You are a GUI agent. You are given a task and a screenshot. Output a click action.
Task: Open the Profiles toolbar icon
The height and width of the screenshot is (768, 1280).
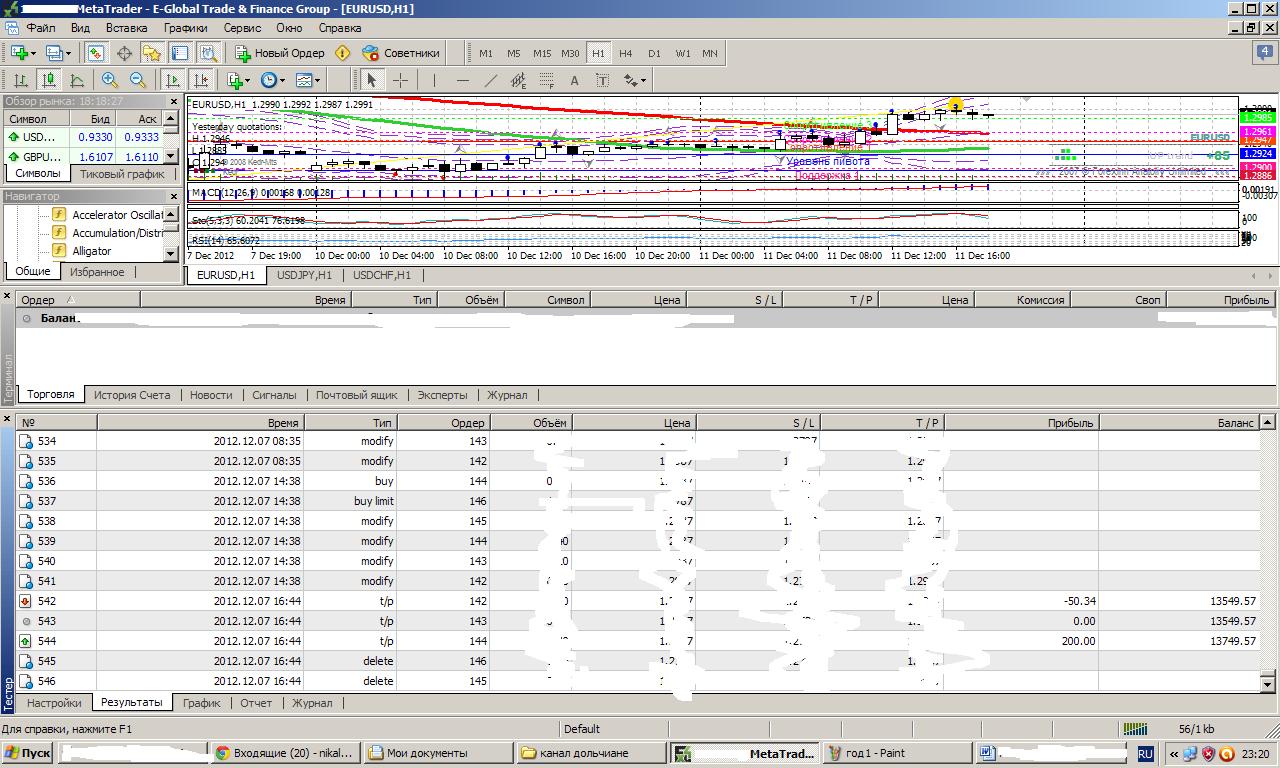57,53
